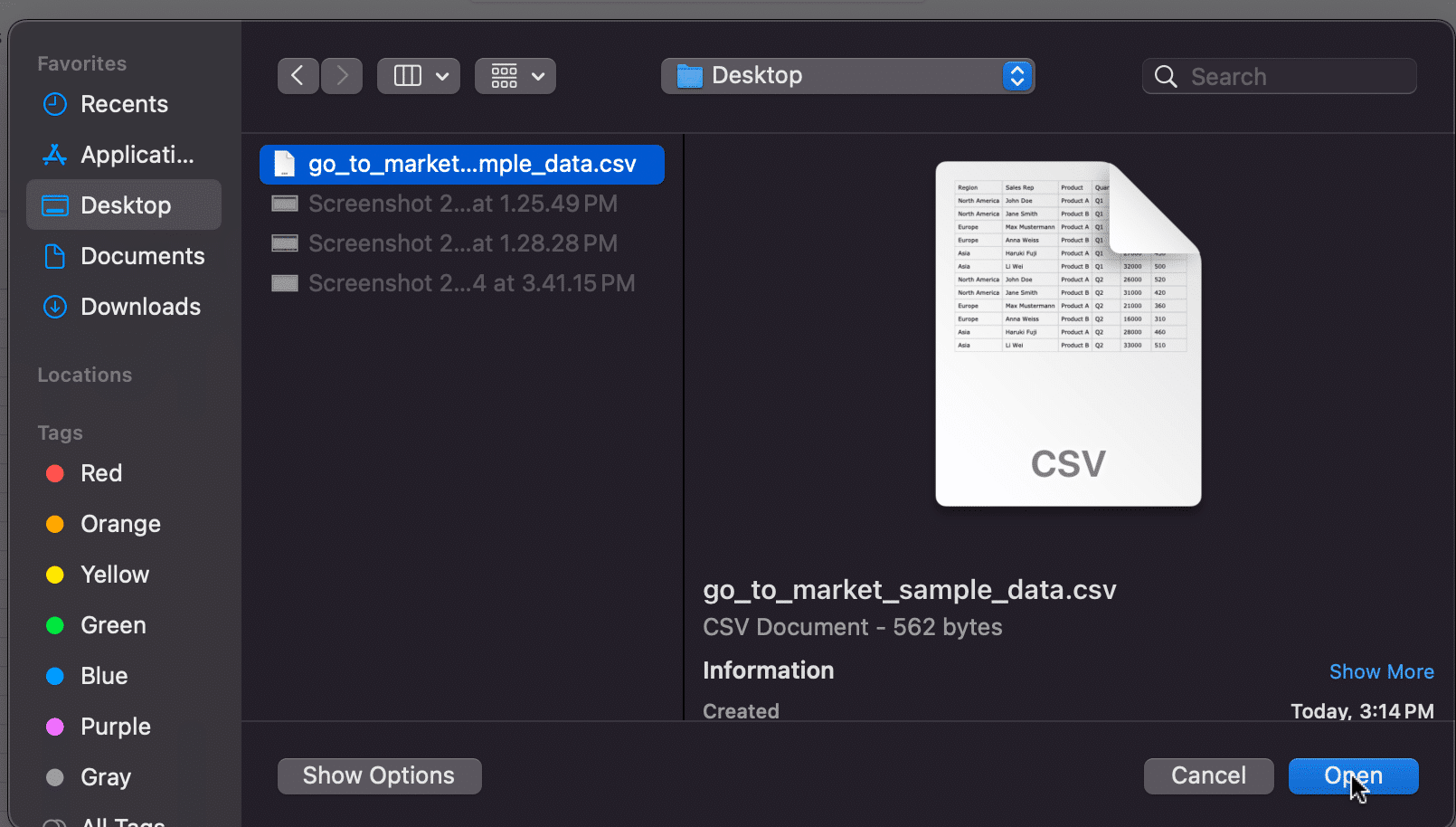Click the Favorites section header

point(81,63)
